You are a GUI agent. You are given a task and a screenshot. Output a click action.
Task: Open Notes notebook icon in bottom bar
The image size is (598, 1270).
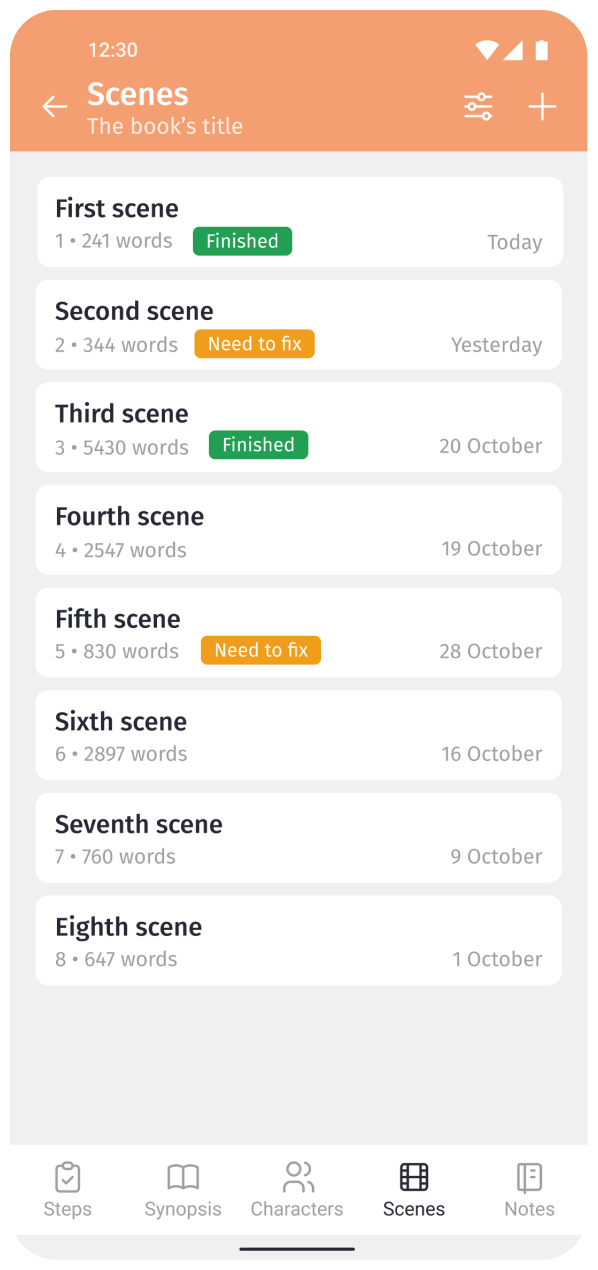click(x=529, y=1177)
